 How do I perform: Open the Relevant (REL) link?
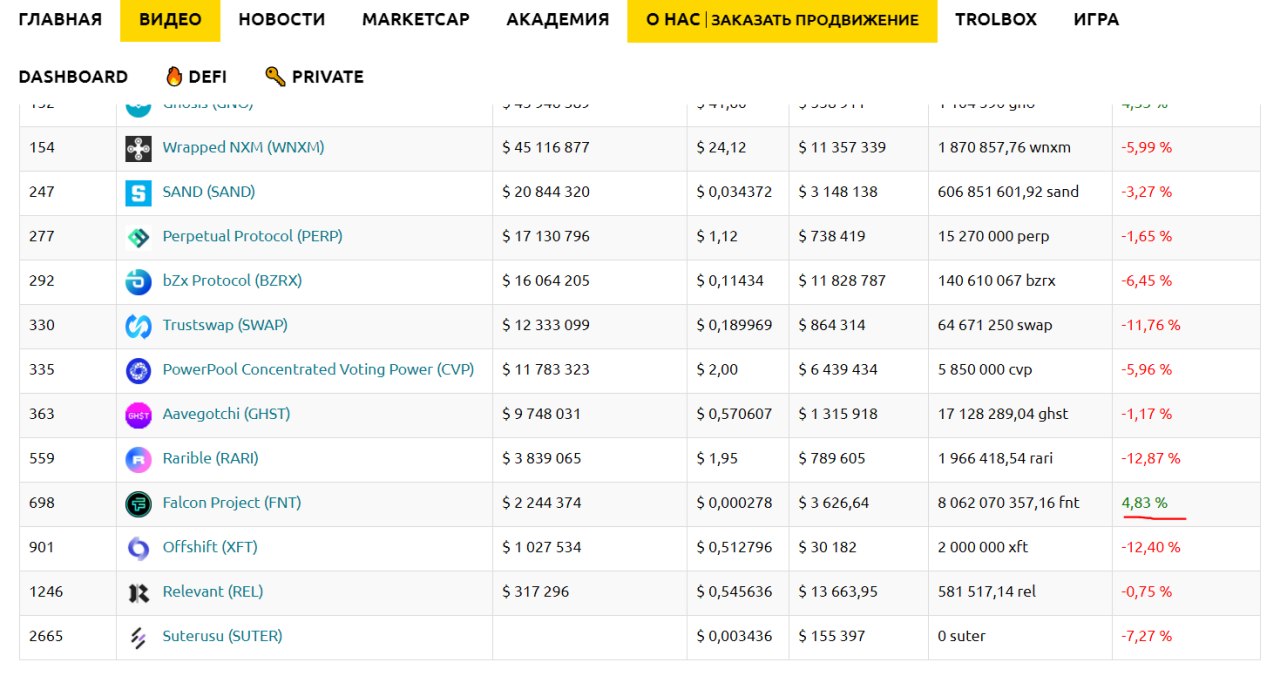point(213,592)
